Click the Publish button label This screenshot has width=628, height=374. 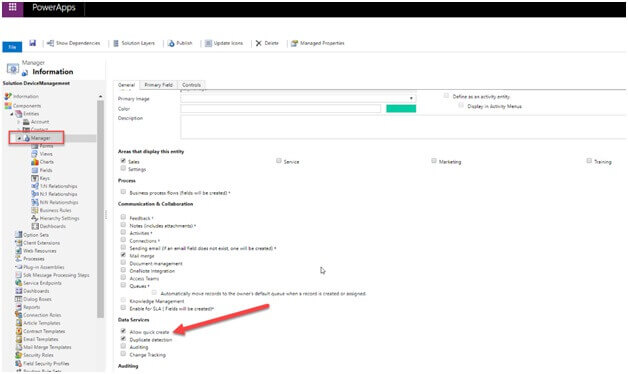pyautogui.click(x=184, y=43)
